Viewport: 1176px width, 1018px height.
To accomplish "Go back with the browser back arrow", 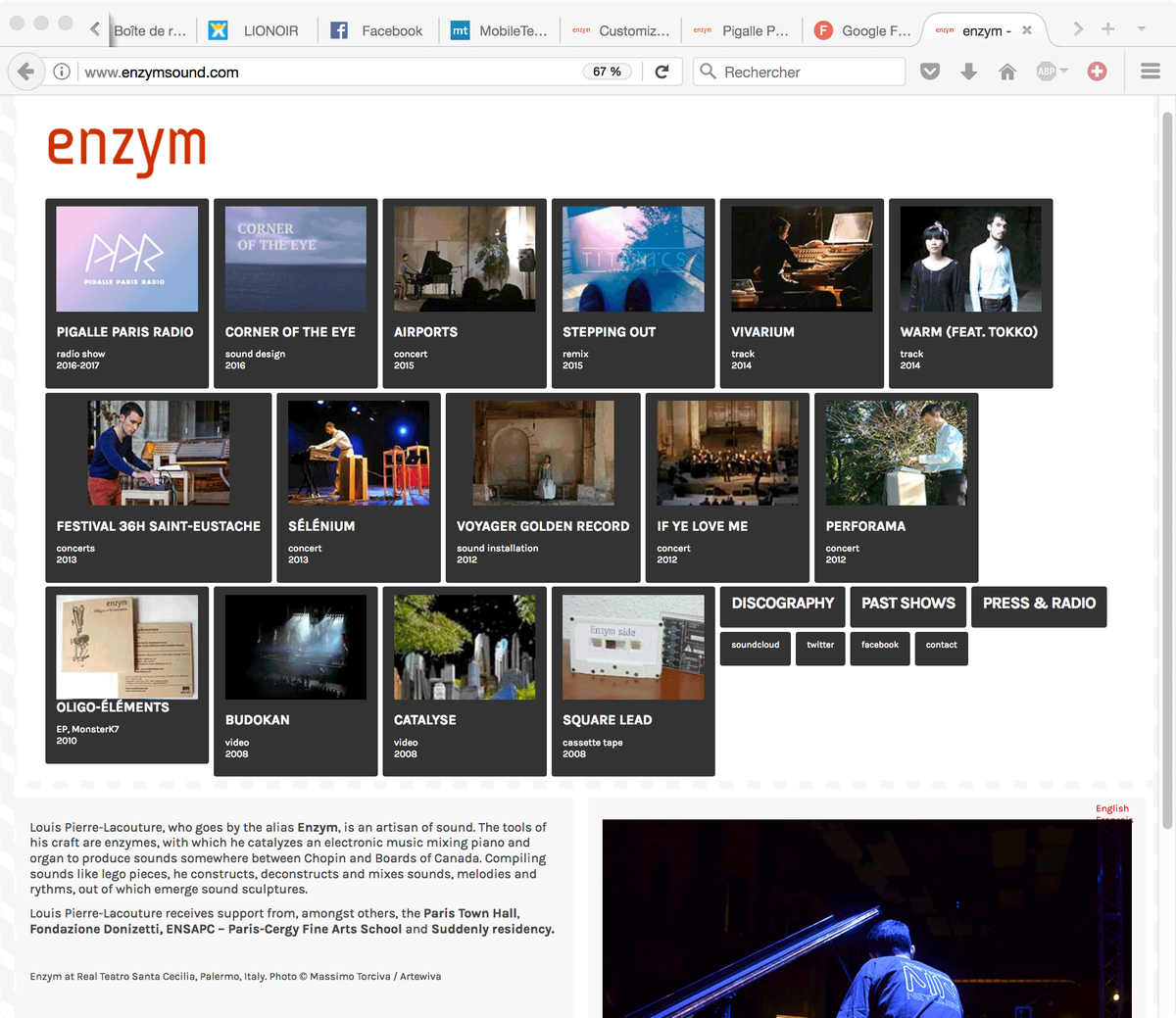I will (x=26, y=72).
